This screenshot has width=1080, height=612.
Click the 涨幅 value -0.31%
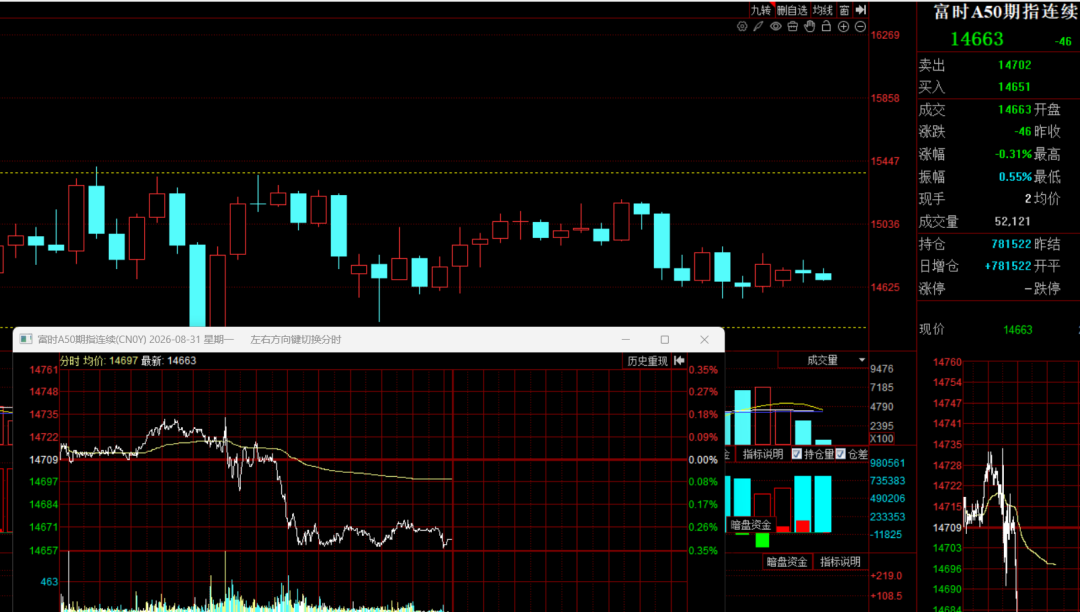click(1012, 154)
